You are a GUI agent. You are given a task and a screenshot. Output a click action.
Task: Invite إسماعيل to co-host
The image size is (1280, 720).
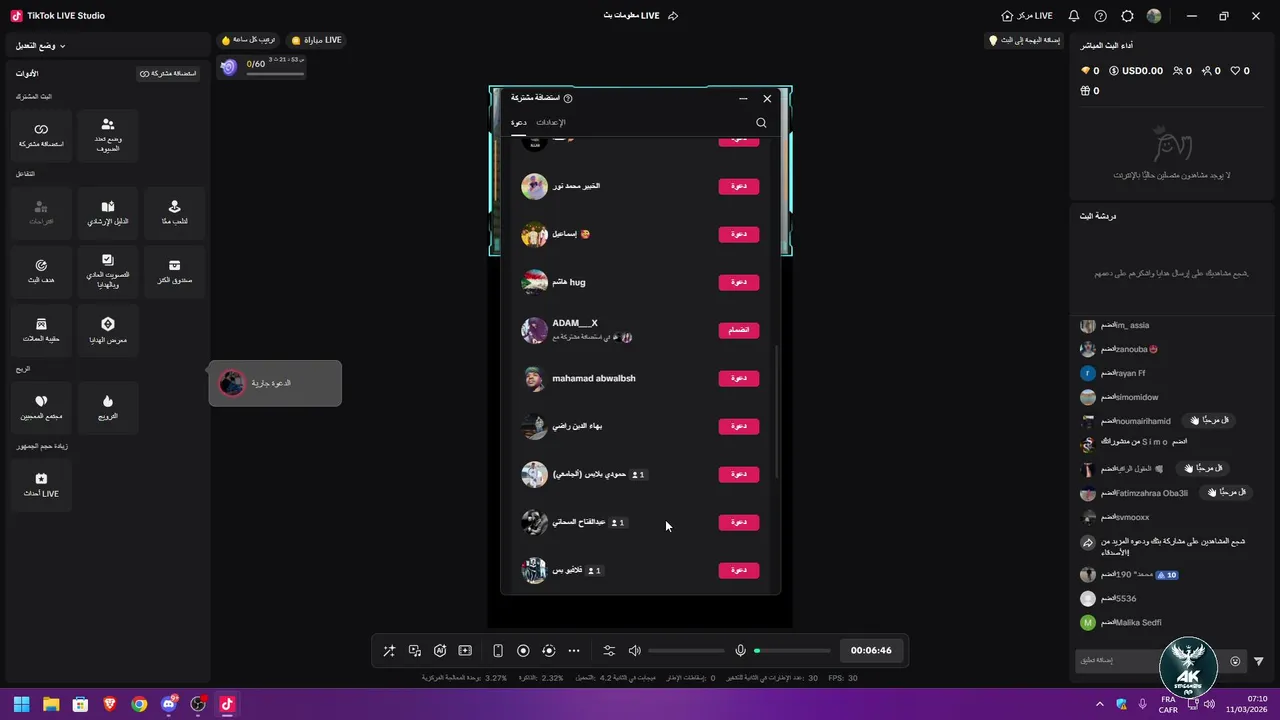point(739,234)
